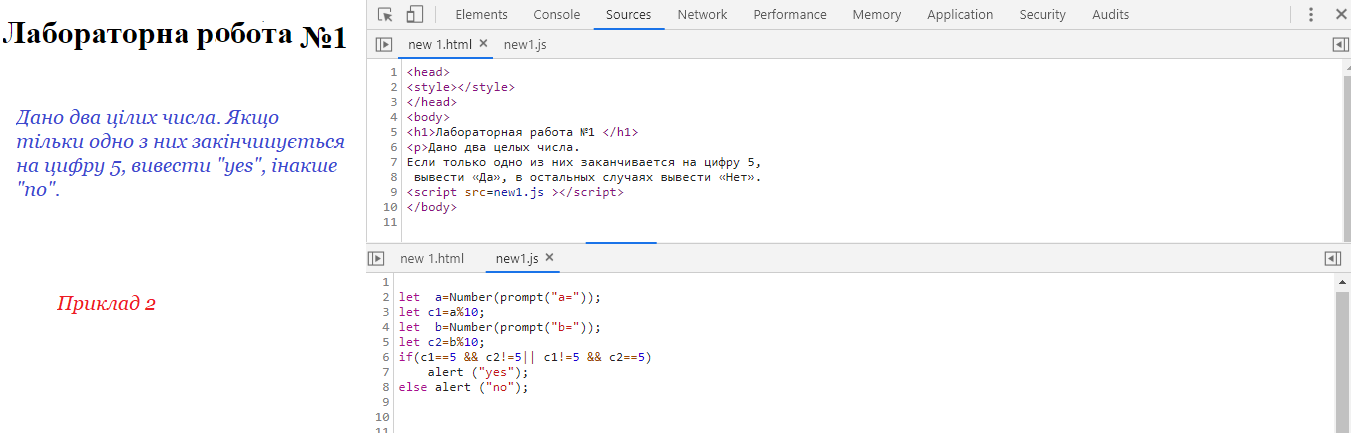Viewport: 1351px width, 437px height.
Task: Set breakpoint on line 6 of new1.js
Action: (x=385, y=357)
